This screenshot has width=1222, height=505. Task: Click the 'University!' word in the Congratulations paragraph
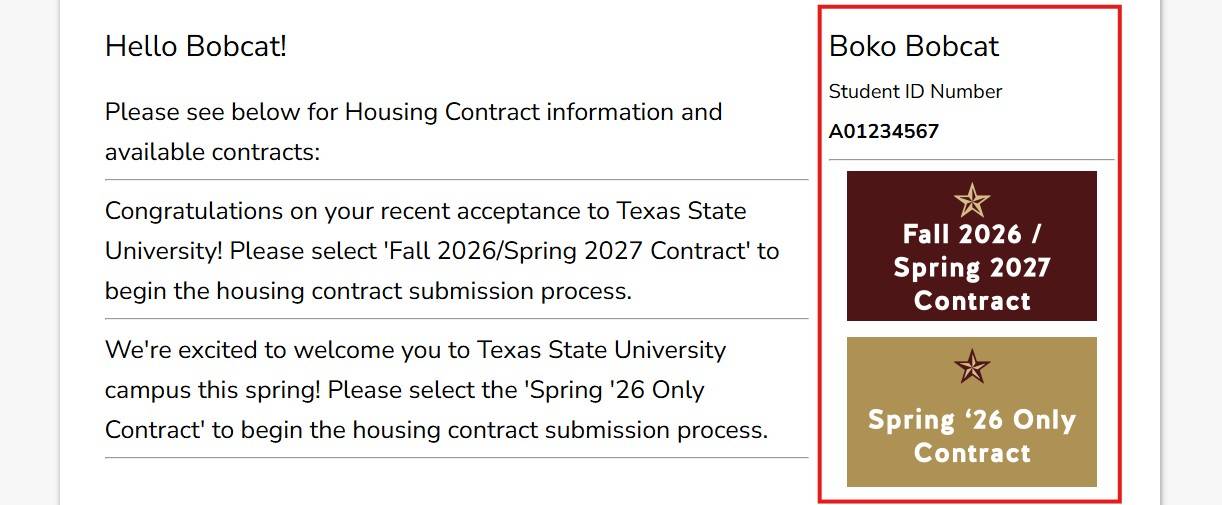pos(163,251)
